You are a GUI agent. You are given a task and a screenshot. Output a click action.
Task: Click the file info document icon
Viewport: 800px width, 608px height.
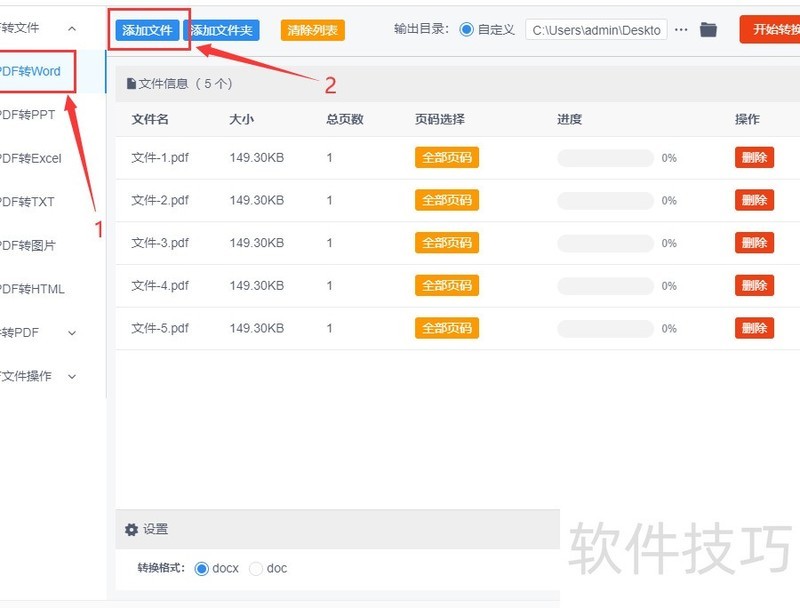tap(131, 84)
